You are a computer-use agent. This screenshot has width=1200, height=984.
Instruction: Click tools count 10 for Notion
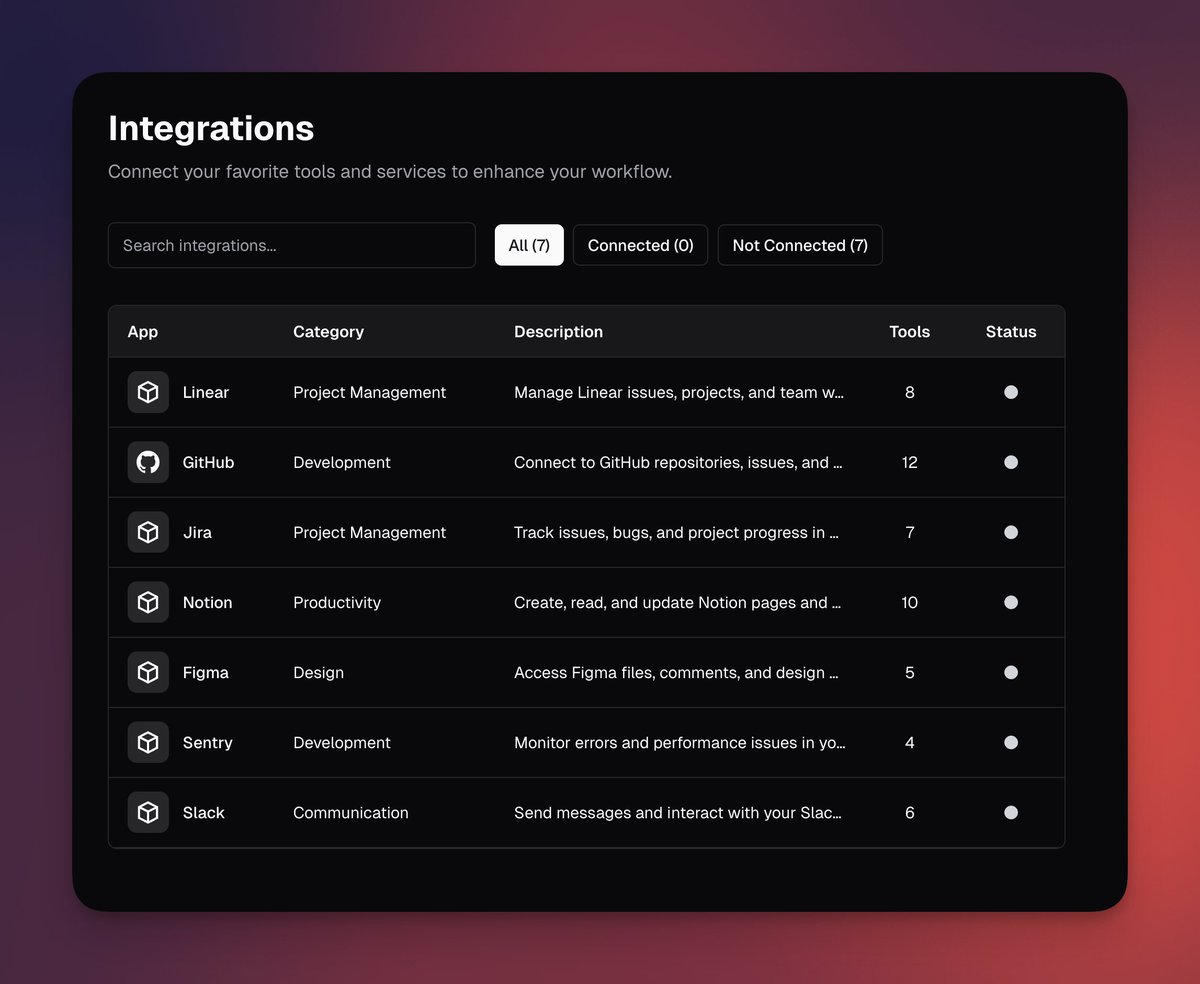pyautogui.click(x=910, y=602)
